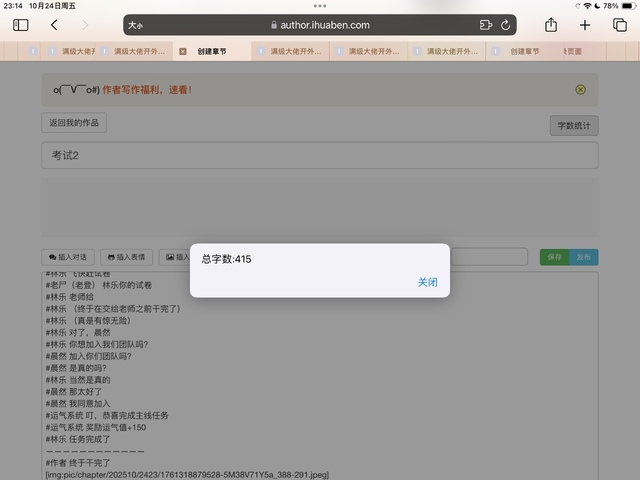Screen dimensions: 640x480
Task: Tap the page text size icon in address bar
Action: click(134, 25)
